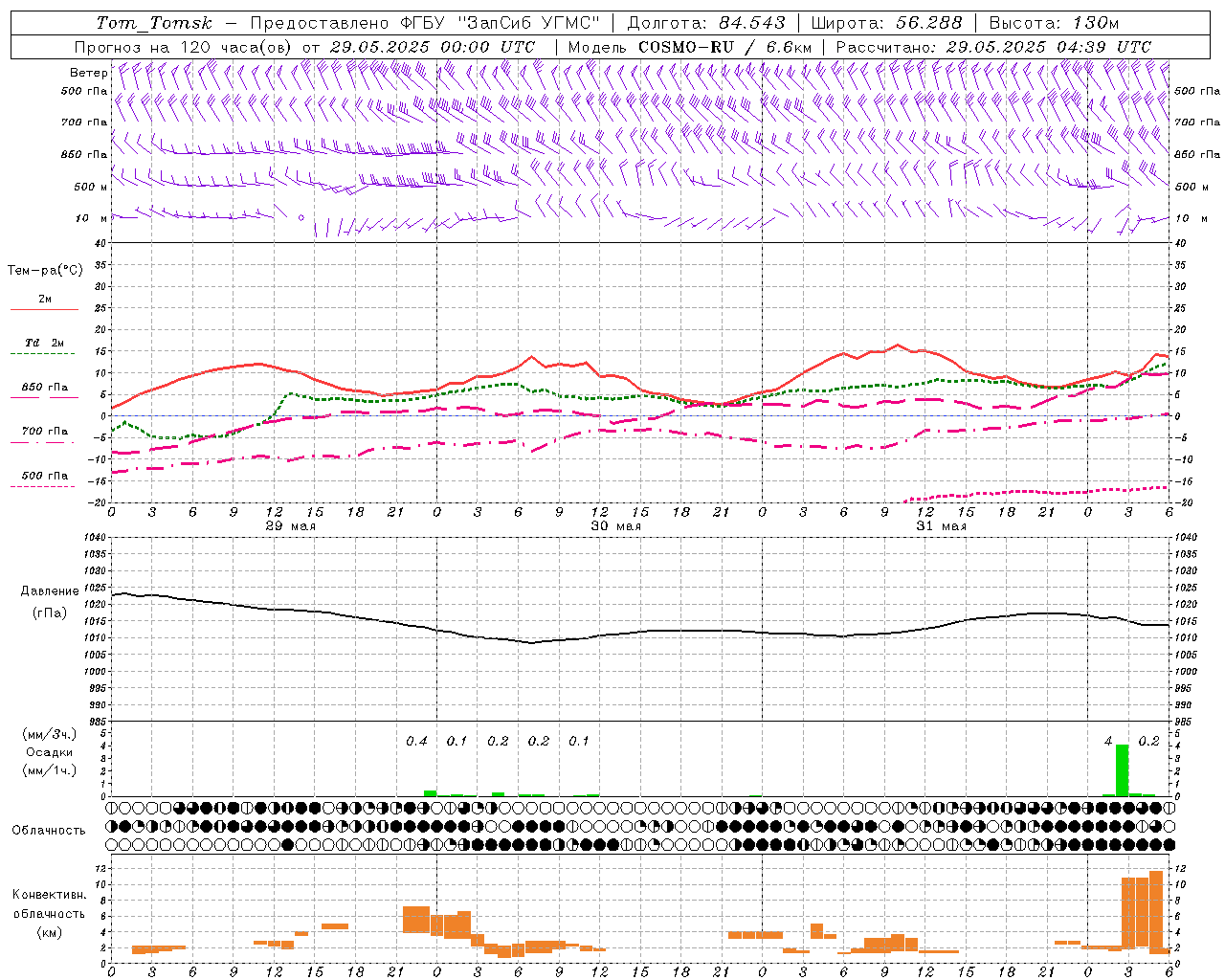Click the tallest orange convective cloud bar
1225x980 pixels.
1156,912
